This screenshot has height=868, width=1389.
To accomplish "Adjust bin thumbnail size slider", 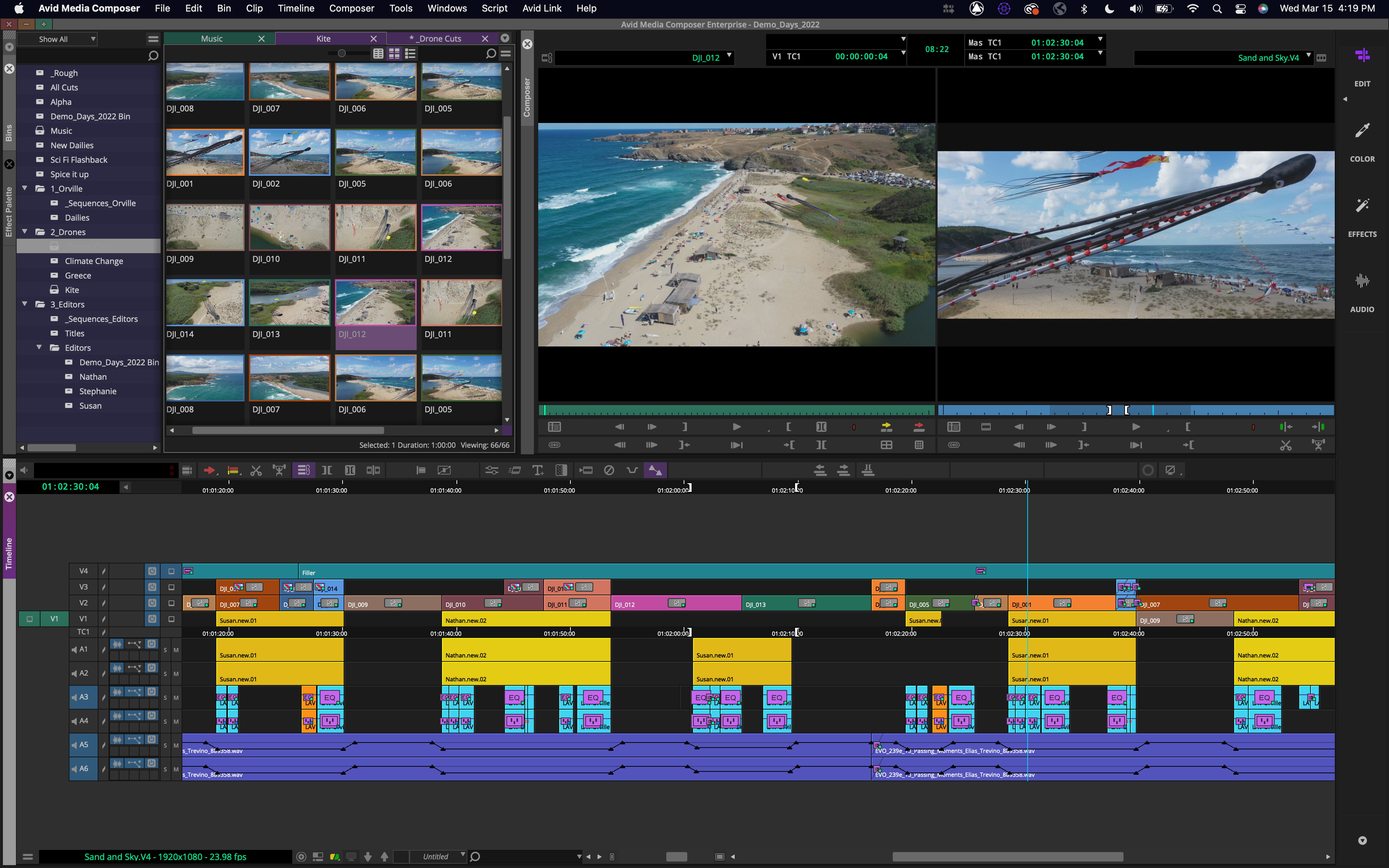I will [341, 54].
